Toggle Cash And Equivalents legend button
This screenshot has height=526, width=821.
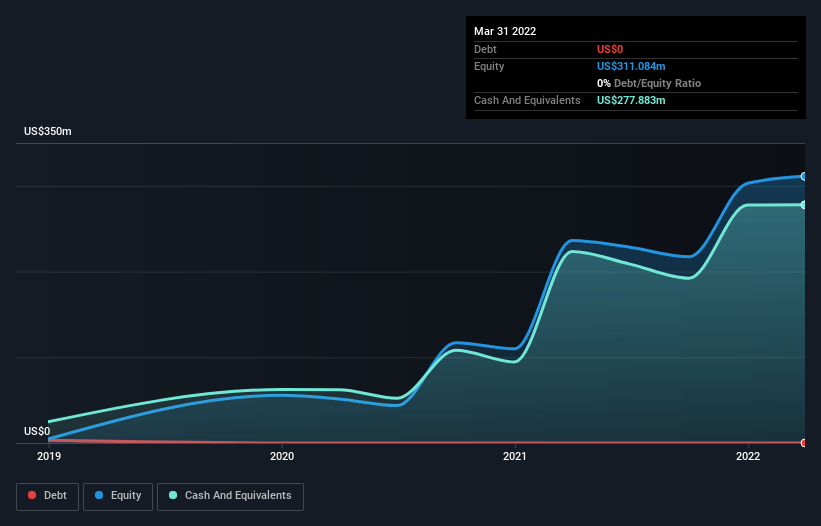(230, 496)
